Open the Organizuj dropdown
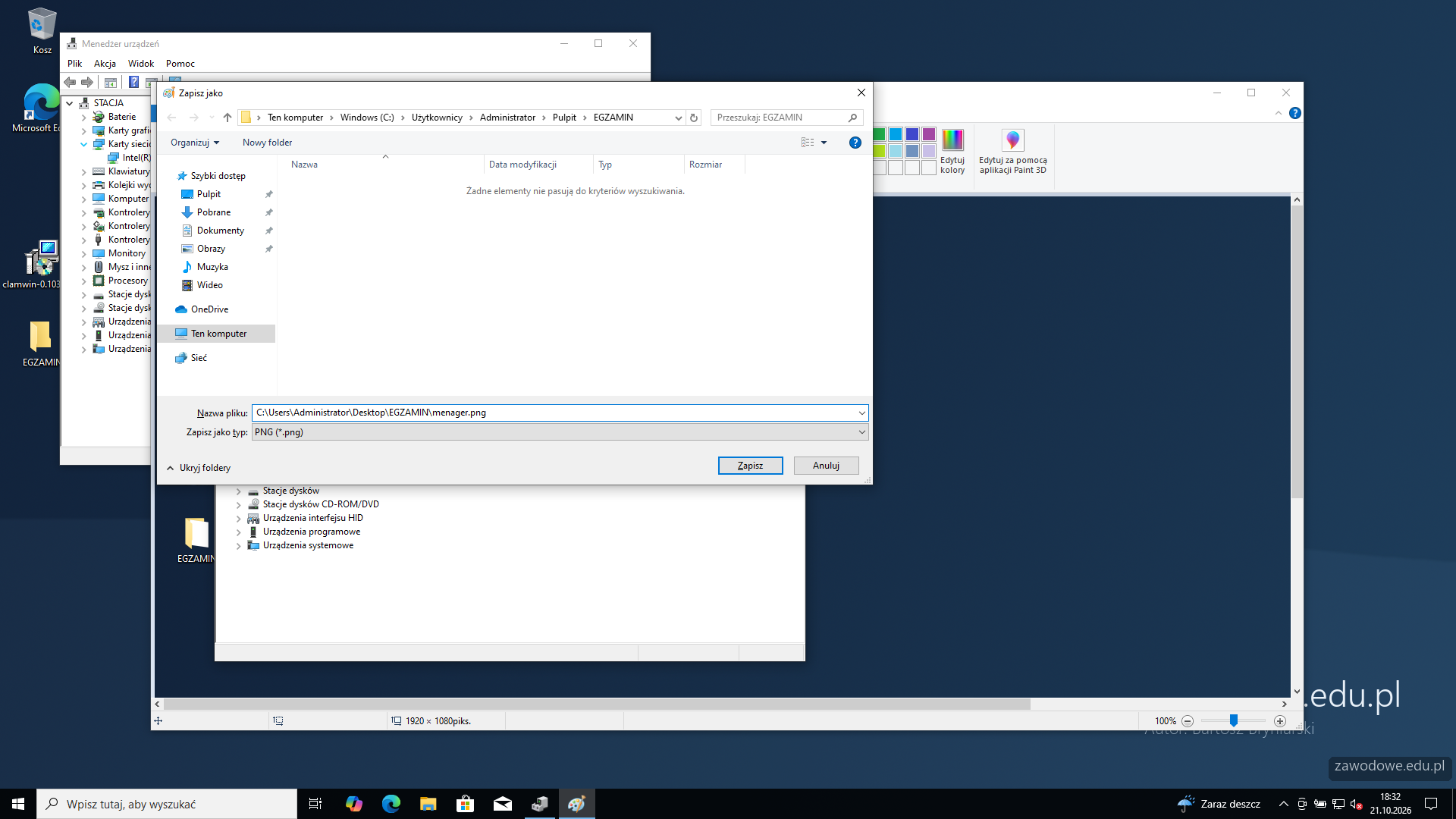Screen dimensions: 1456x819 [195, 143]
